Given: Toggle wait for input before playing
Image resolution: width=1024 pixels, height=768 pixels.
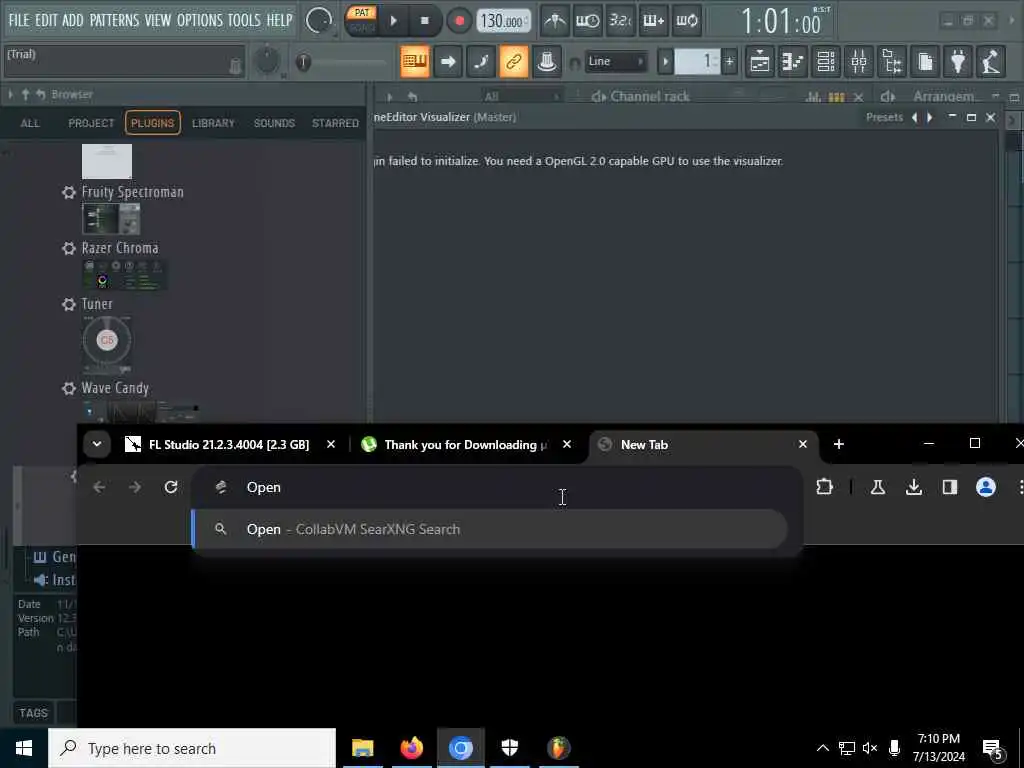Looking at the screenshot, I should (x=588, y=21).
